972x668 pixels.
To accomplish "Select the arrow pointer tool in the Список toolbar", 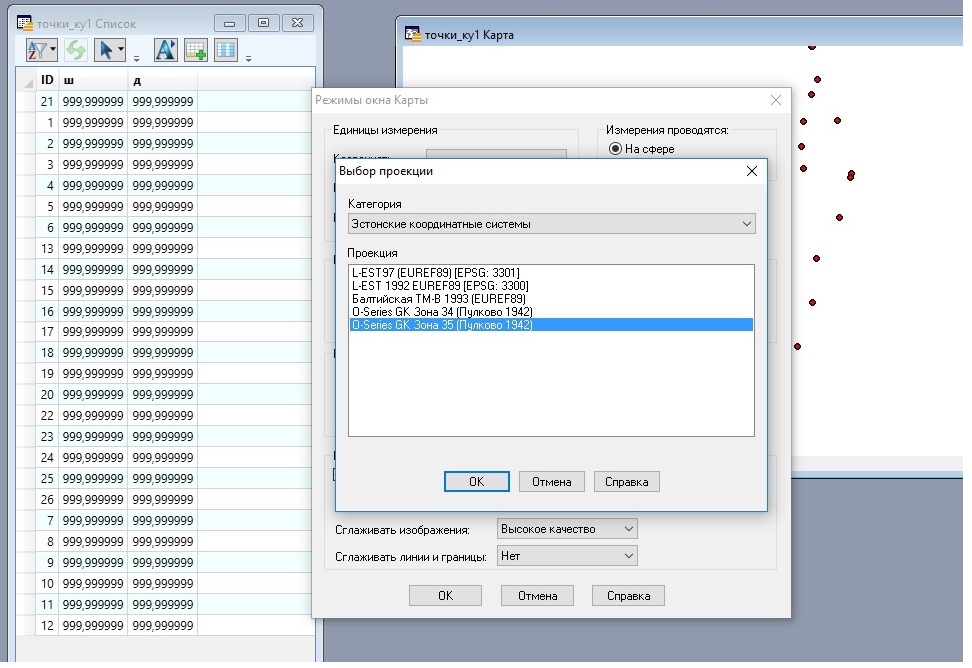I will 105,49.
